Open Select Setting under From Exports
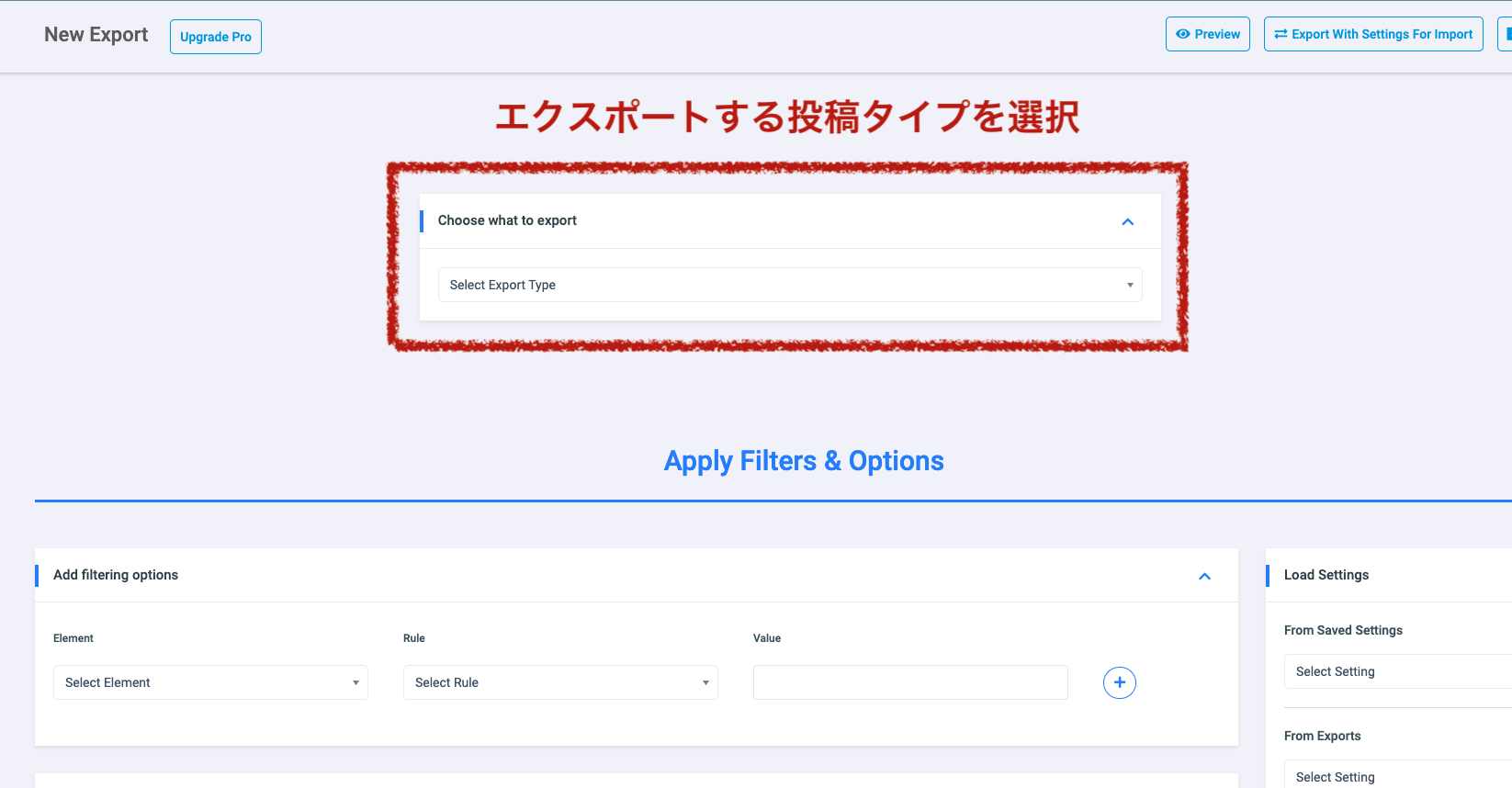 click(x=1396, y=776)
